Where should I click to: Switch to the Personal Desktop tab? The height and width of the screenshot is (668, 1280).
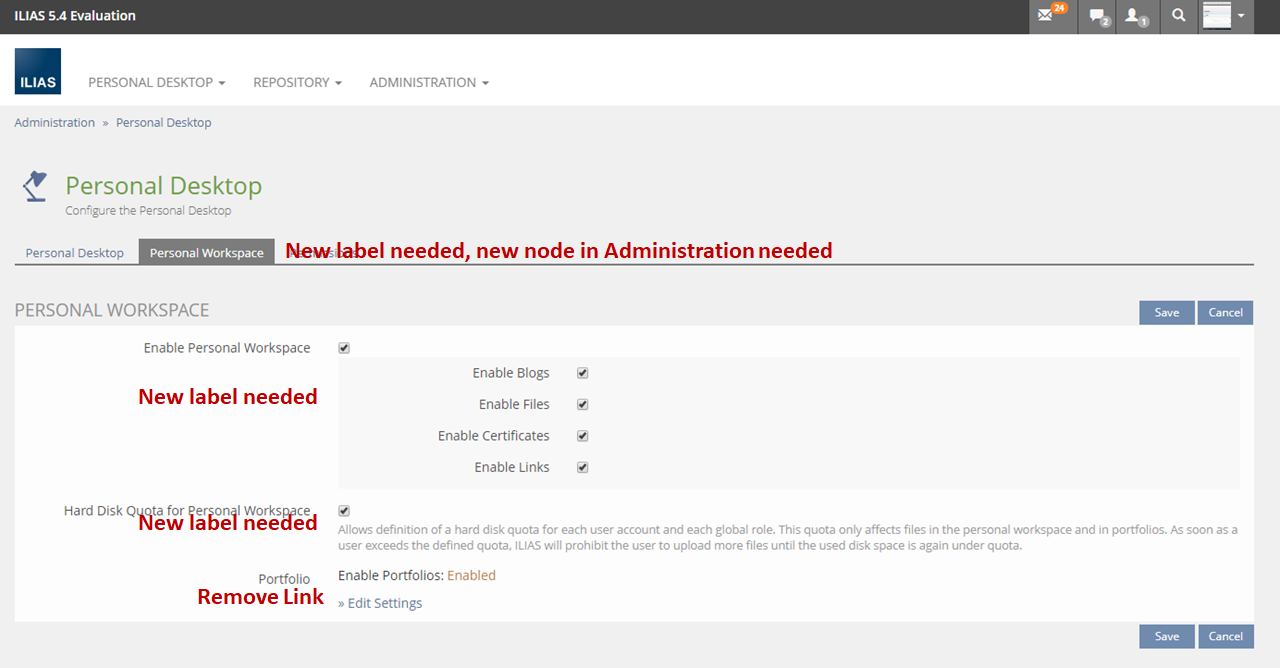(x=75, y=253)
